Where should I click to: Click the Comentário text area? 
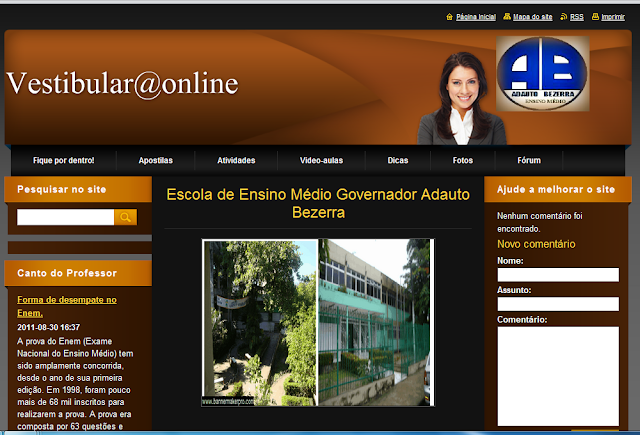558,376
